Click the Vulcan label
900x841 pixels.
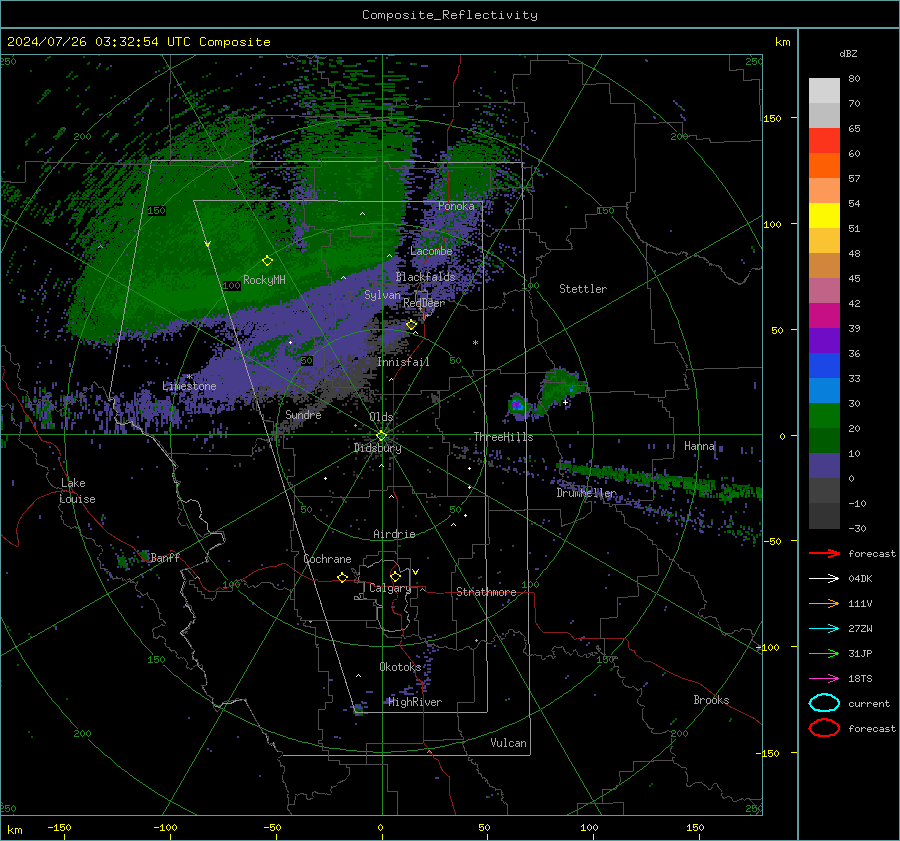508,743
